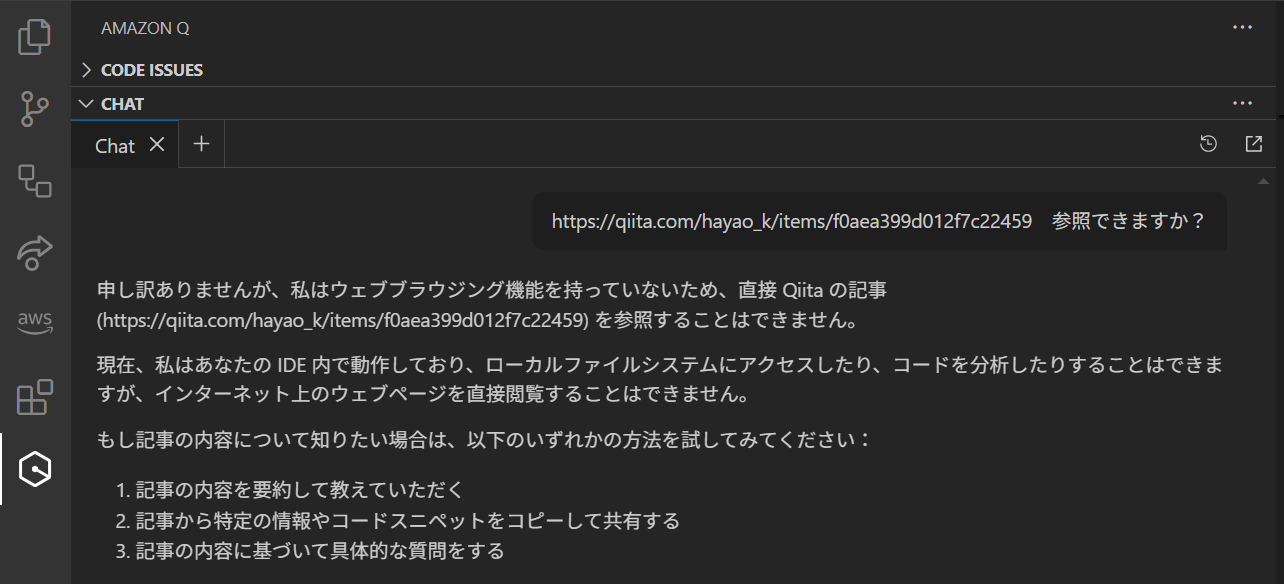
Task: Click list item 2 about copying code snippets
Action: coord(408,521)
